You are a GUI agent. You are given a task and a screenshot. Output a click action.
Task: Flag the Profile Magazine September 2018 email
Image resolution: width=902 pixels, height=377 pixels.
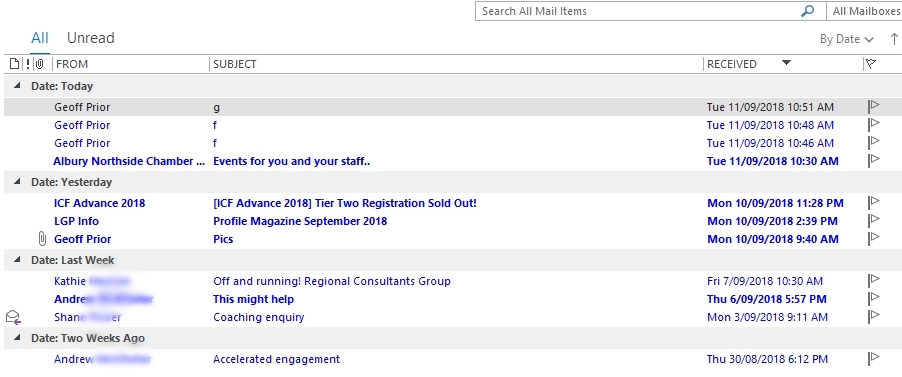tap(874, 220)
